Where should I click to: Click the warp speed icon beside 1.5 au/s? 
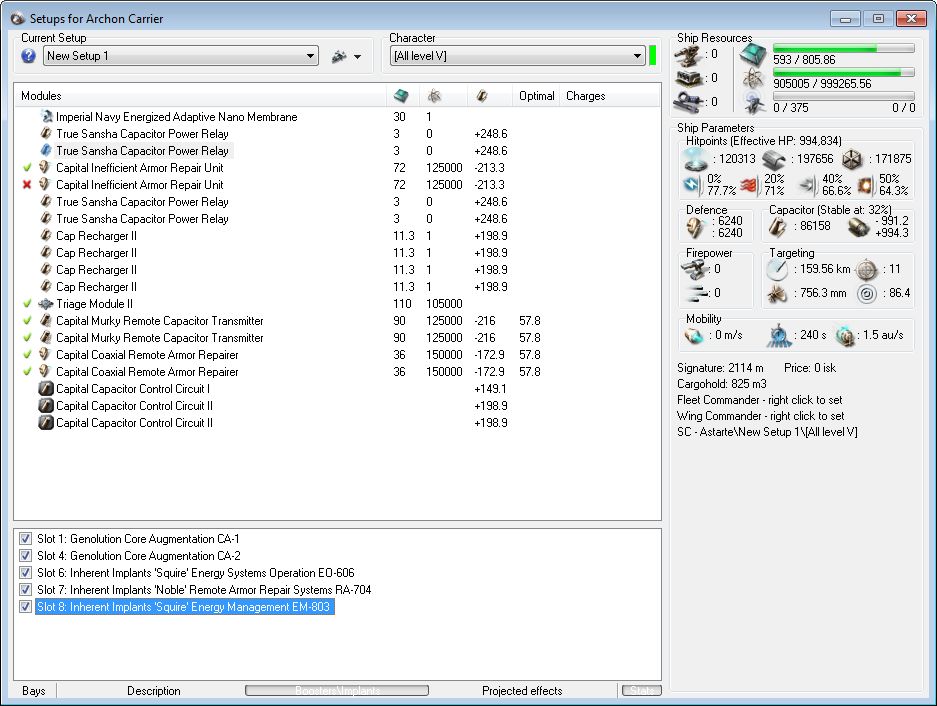pyautogui.click(x=846, y=336)
